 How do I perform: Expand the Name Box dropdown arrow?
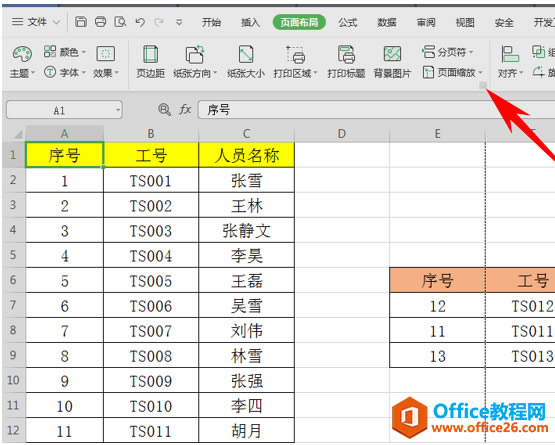(x=118, y=110)
